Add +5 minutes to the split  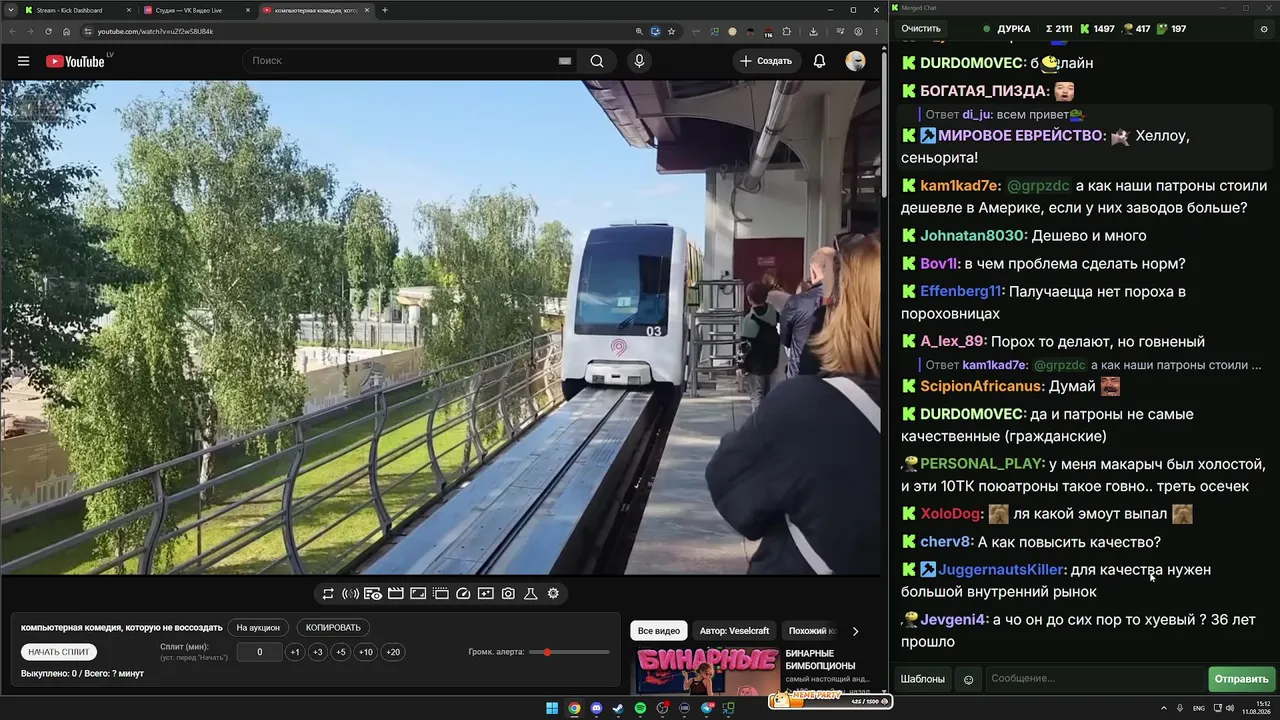[x=341, y=652]
